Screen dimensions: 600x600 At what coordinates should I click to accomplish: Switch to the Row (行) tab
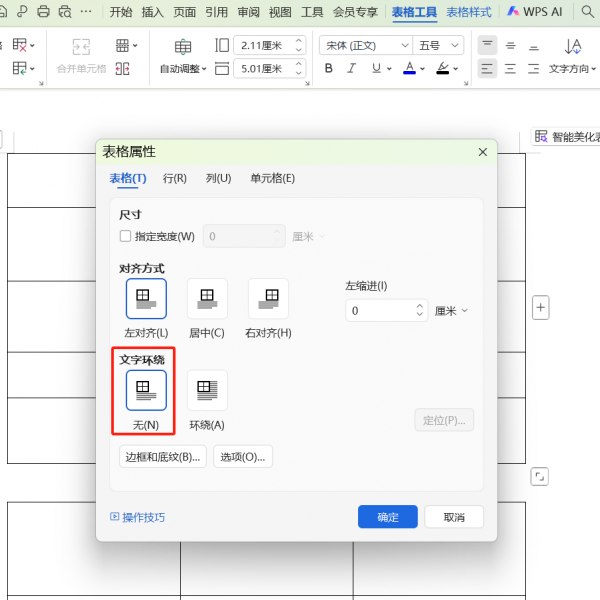click(175, 178)
